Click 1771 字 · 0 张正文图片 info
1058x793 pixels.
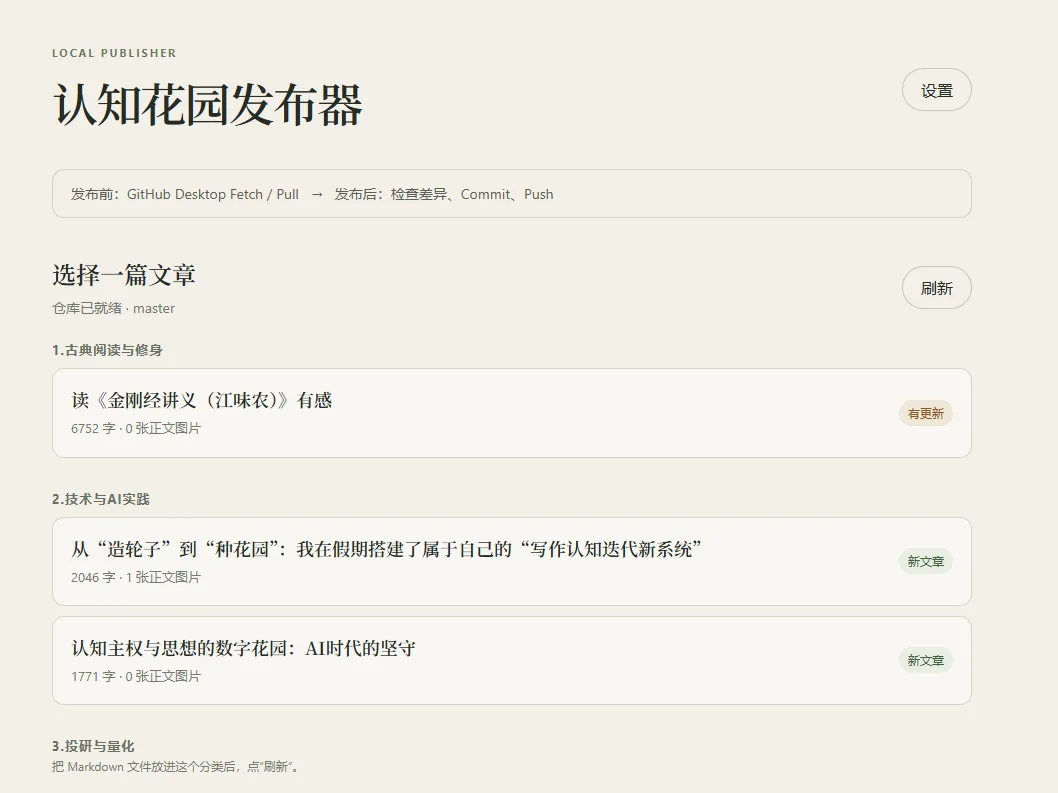[x=136, y=676]
